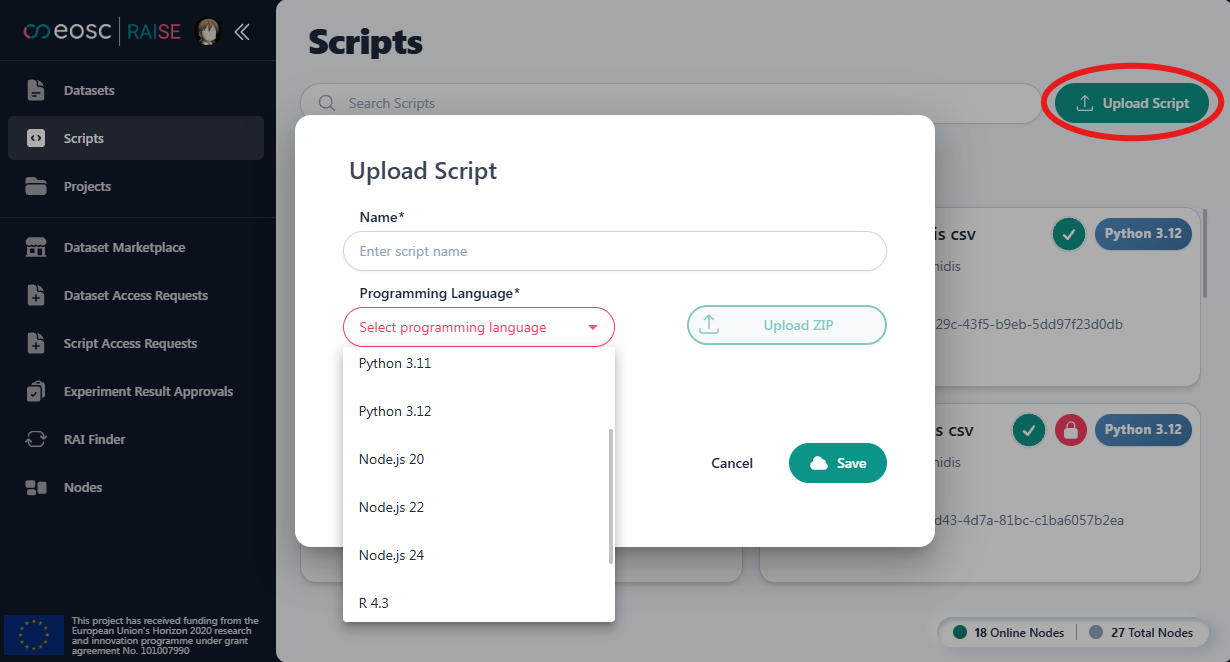1230x662 pixels.
Task: Click the Dataset Marketplace icon
Action: pyautogui.click(x=36, y=247)
